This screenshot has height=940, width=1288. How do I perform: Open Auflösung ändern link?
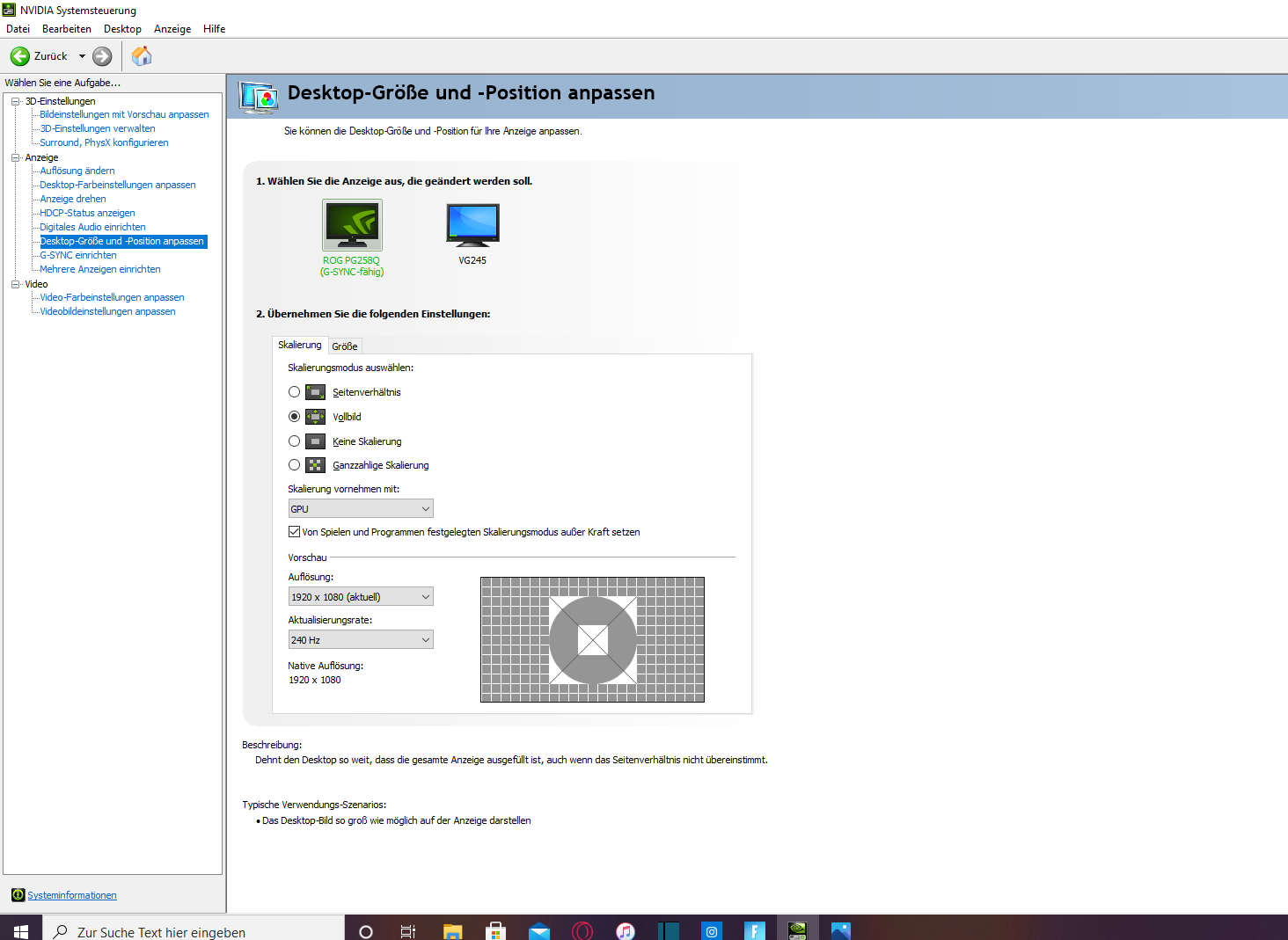coord(77,171)
